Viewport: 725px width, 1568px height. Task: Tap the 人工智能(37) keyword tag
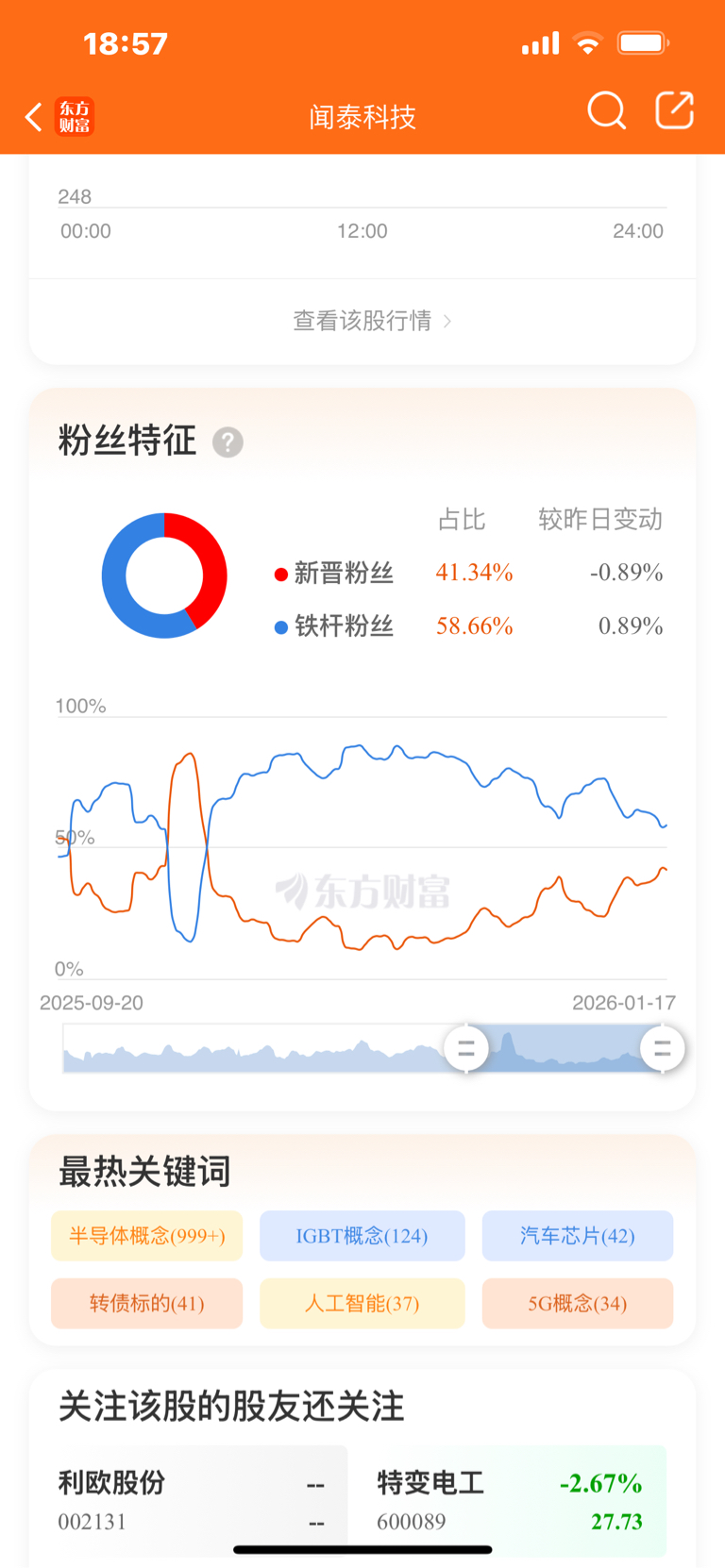[x=362, y=1304]
